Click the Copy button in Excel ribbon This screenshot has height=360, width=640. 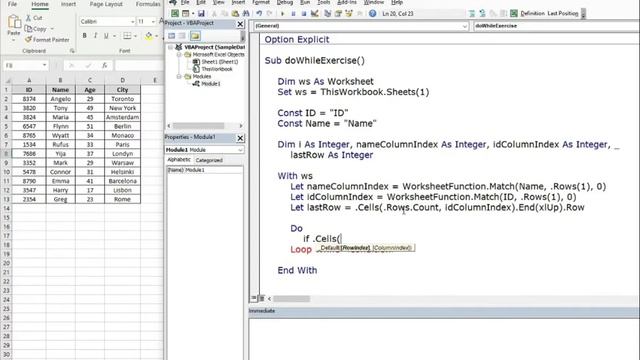(x=36, y=29)
